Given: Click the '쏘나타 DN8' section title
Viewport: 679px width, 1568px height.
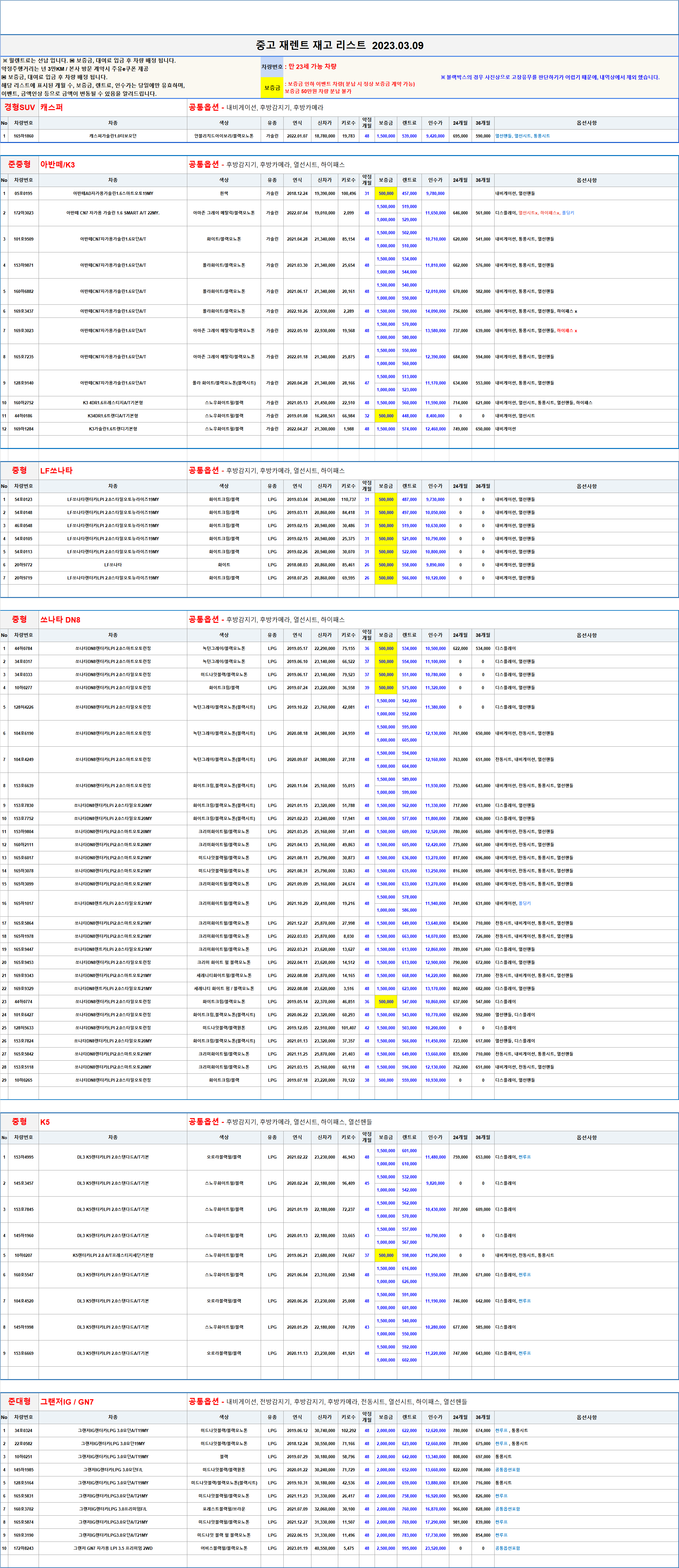Looking at the screenshot, I should [x=60, y=620].
